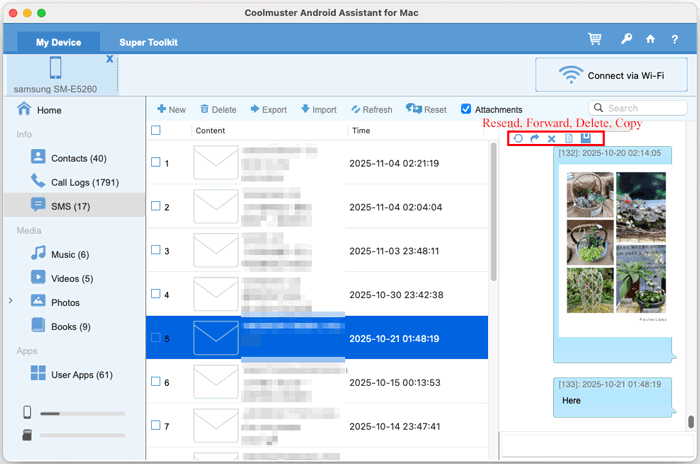Click the SD card usage bar

(82, 435)
